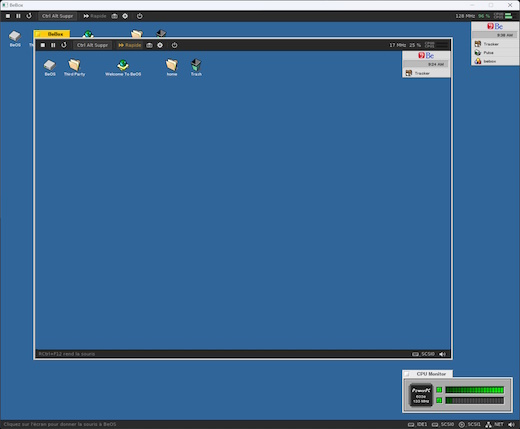Click SCSI0 drive icon in inner status bar
This screenshot has width=520, height=429.
[415, 354]
